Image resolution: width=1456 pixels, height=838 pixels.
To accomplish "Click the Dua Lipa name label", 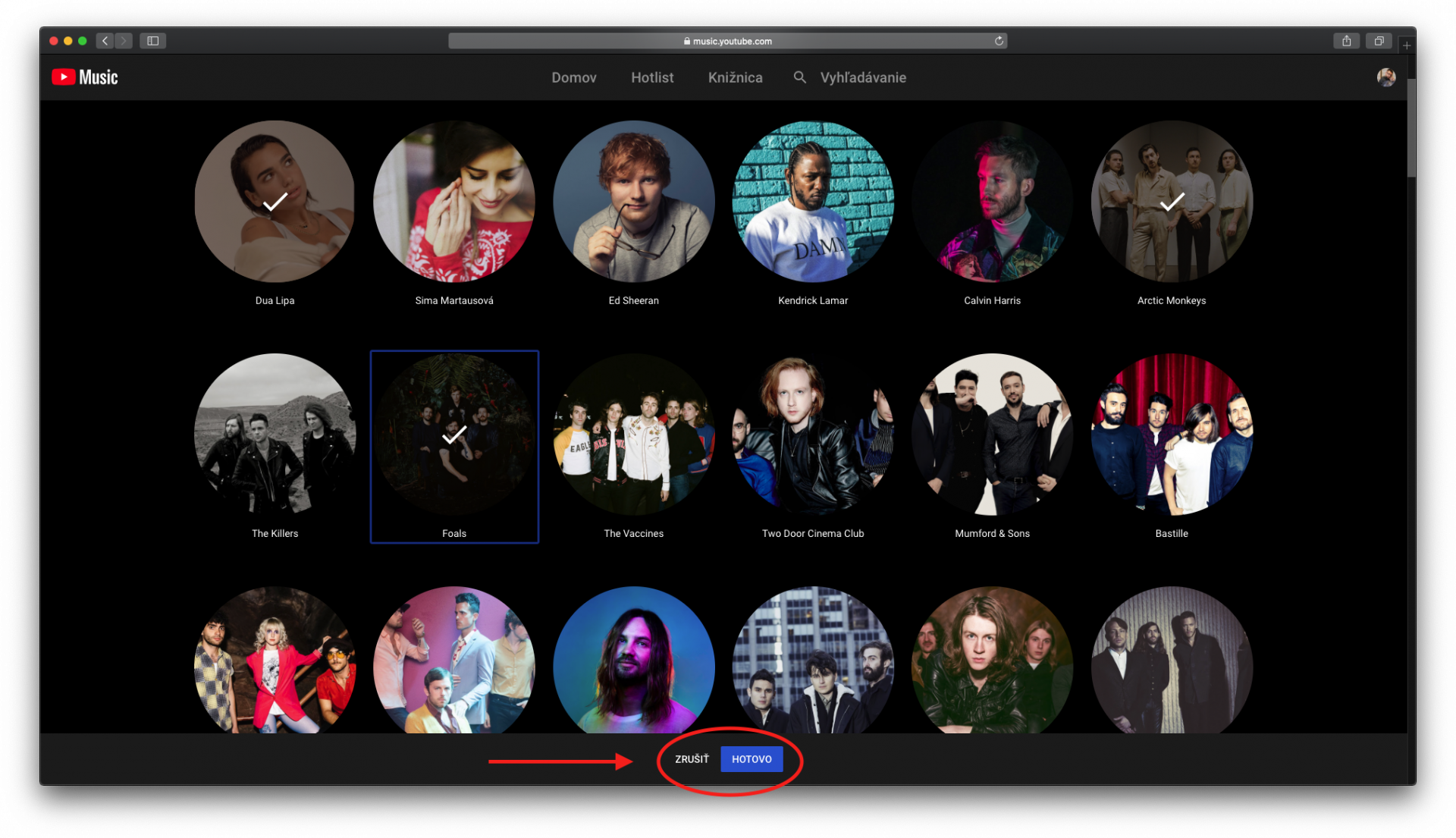I will pos(275,300).
